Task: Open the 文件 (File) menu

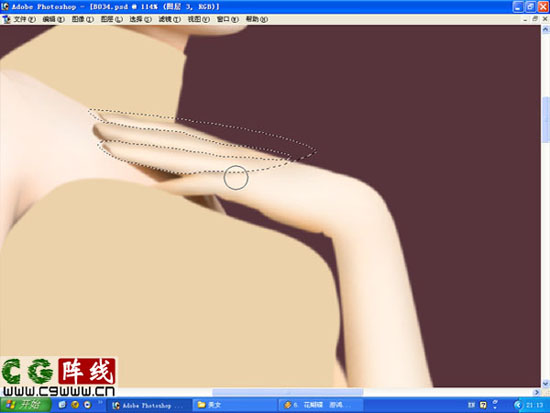Action: [25, 19]
